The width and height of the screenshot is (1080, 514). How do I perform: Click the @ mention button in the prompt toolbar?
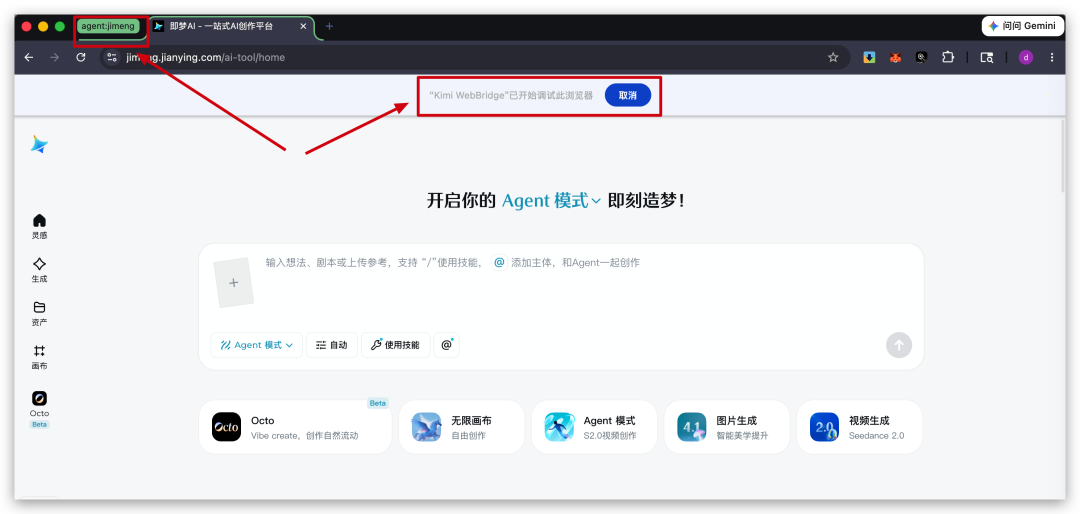click(446, 345)
